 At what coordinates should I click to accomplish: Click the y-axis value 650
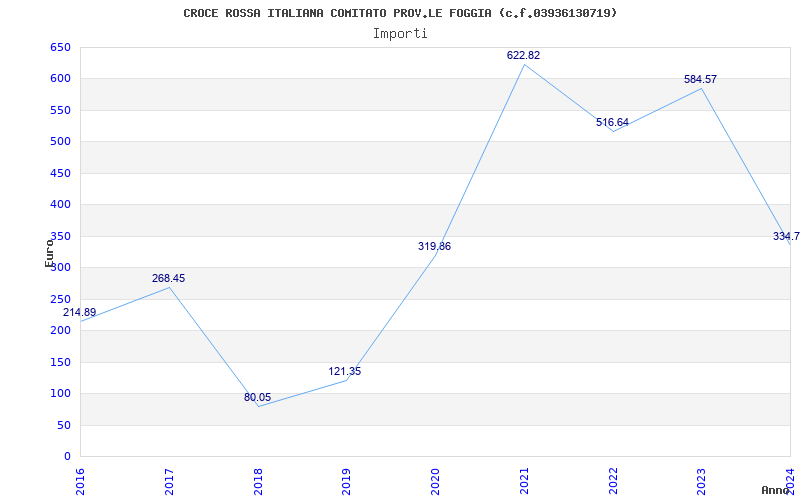pos(60,47)
